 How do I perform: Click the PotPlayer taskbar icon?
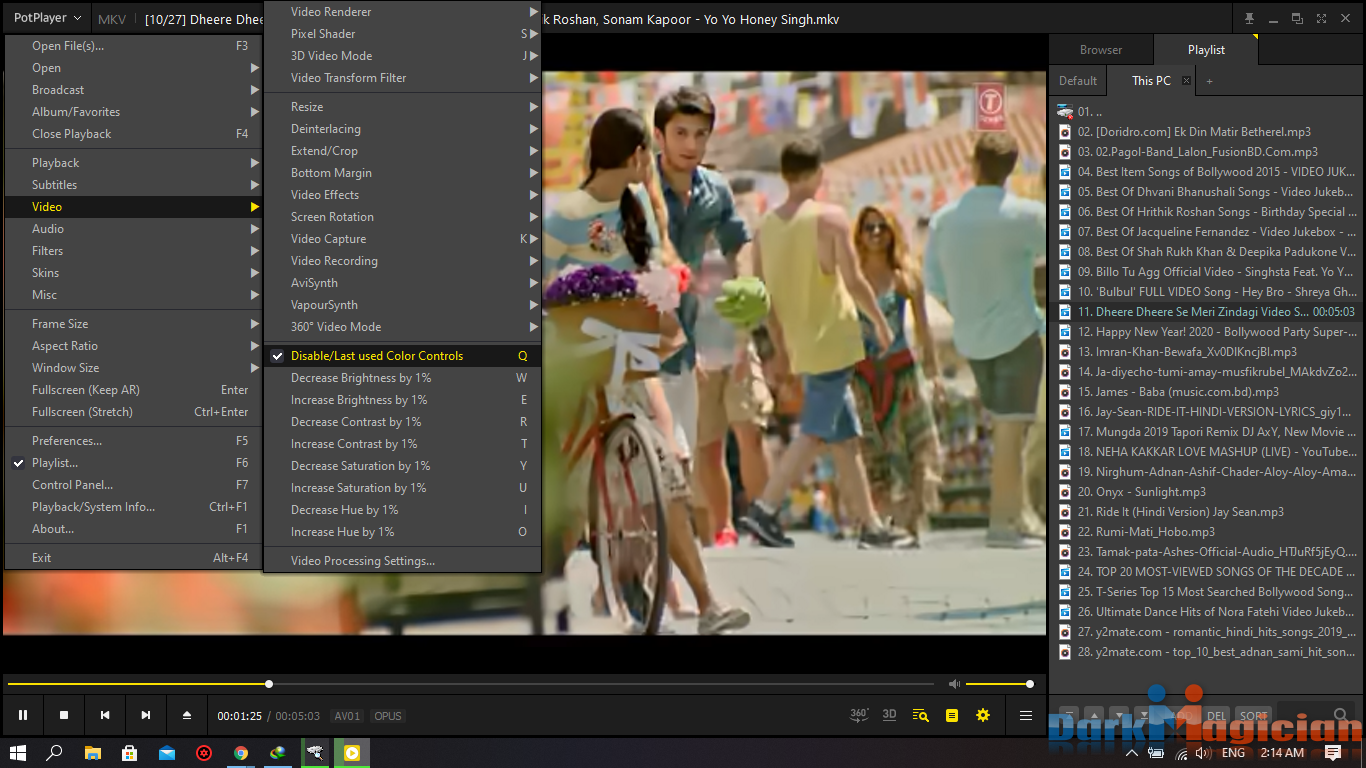(352, 752)
